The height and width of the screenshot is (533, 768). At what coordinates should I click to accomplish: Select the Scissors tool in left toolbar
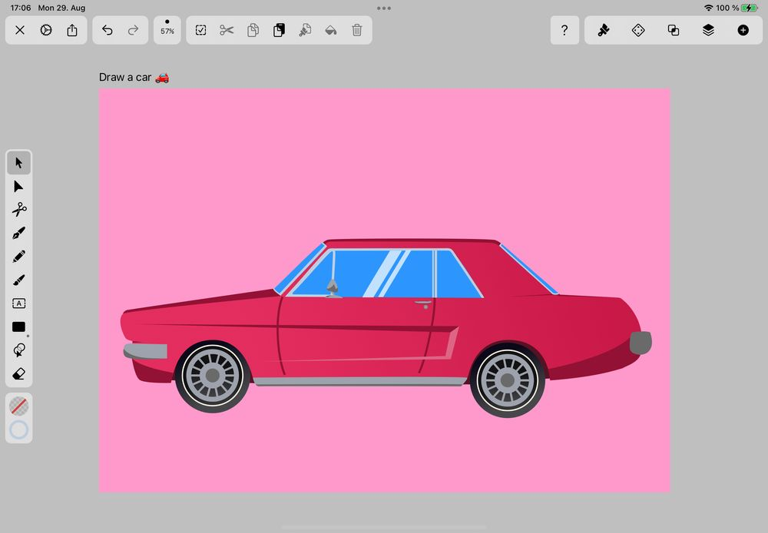(x=19, y=210)
